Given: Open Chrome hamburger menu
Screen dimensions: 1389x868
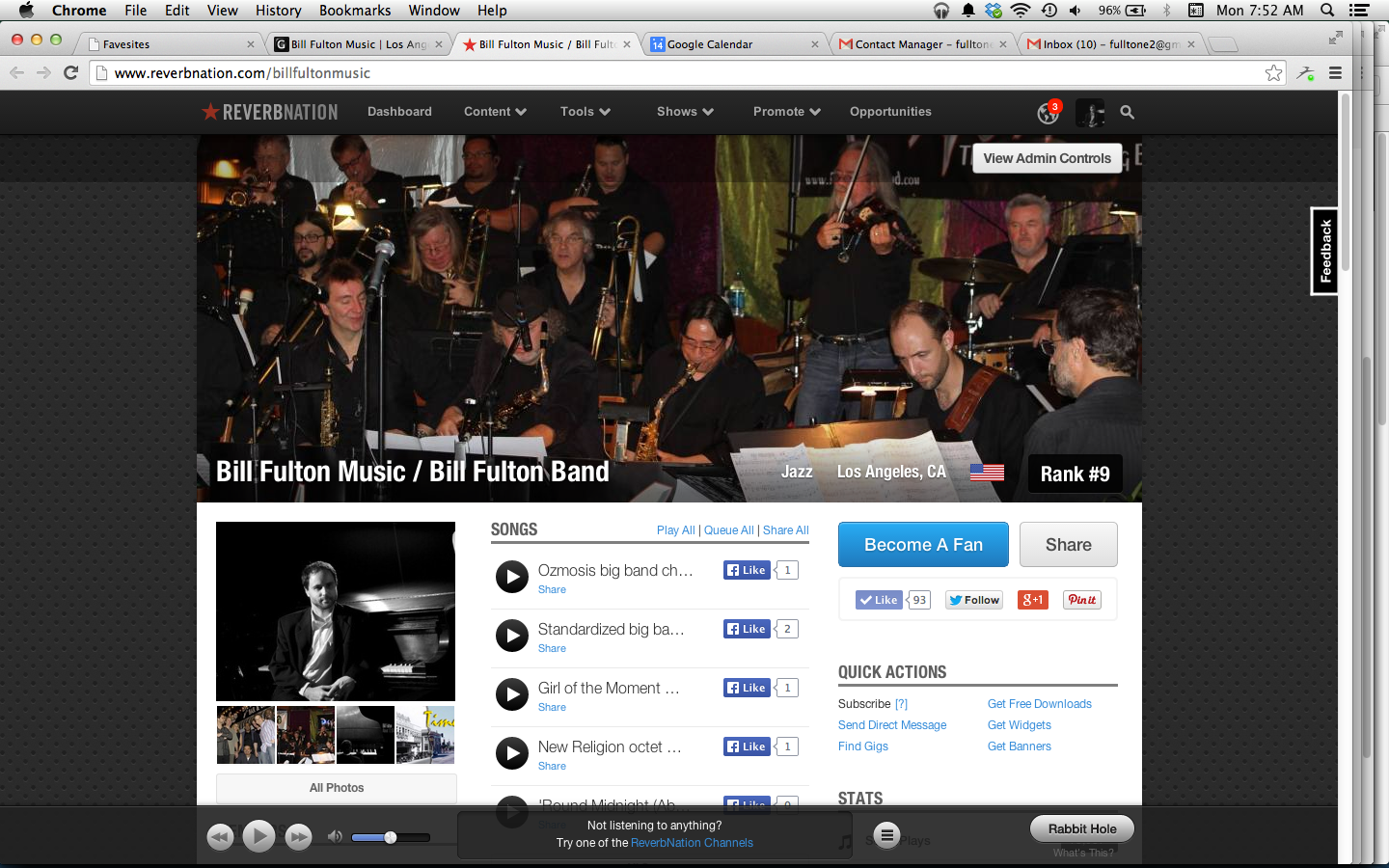Looking at the screenshot, I should click(1336, 72).
